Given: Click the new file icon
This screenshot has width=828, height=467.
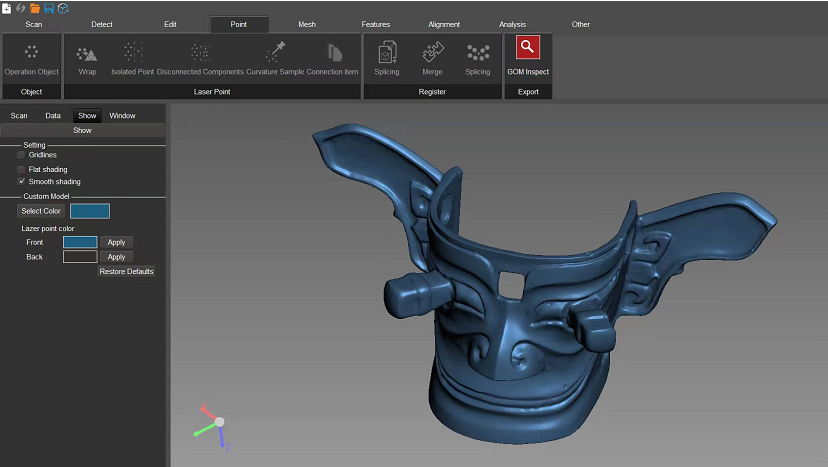Looking at the screenshot, I should 6,8.
